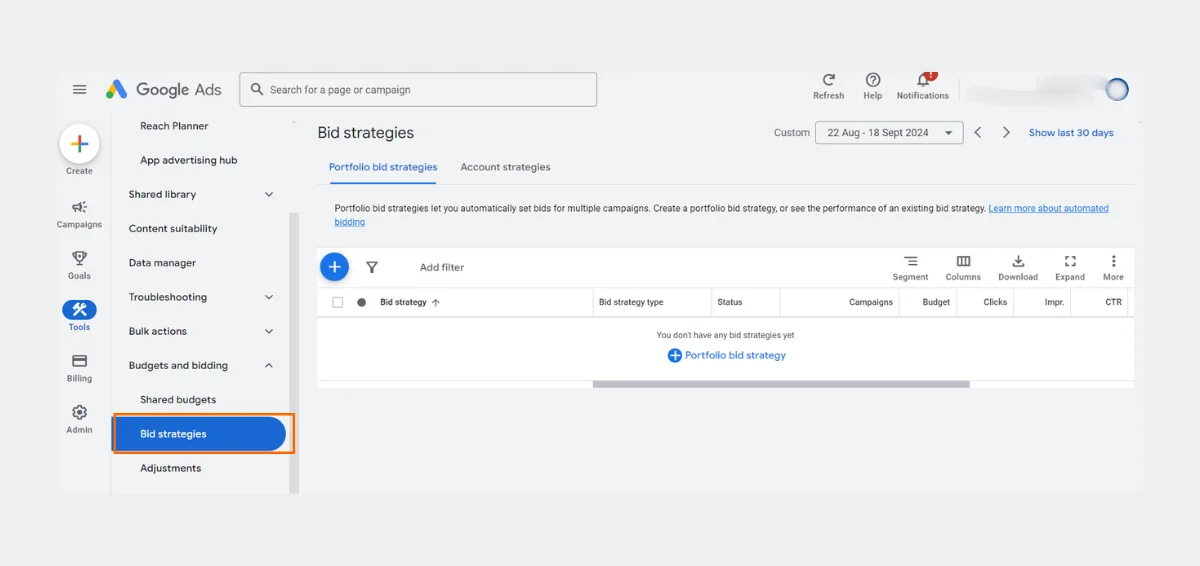Open Data manager
This screenshot has width=1200, height=566.
(x=162, y=263)
